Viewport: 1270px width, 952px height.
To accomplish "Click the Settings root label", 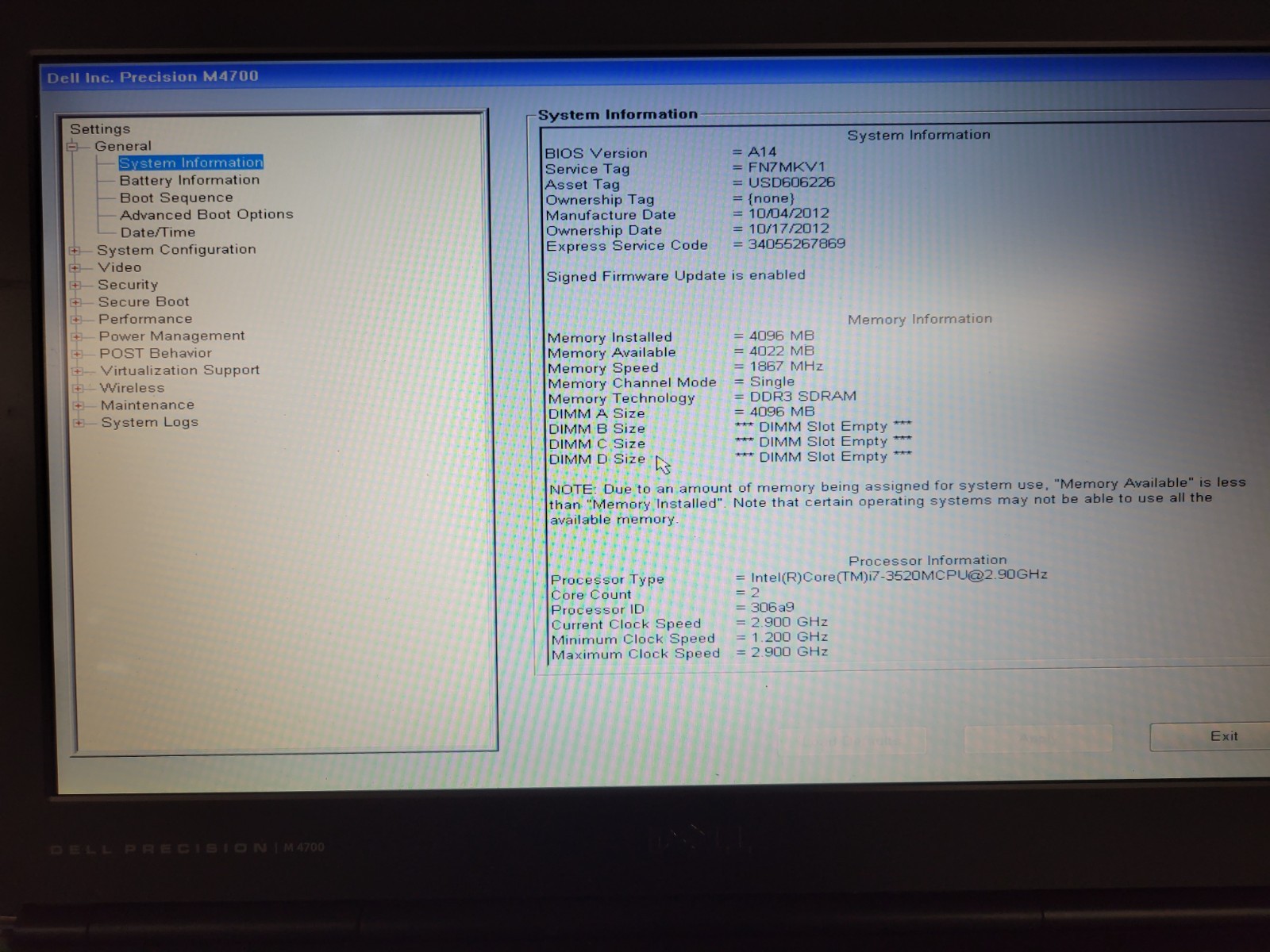I will point(100,129).
